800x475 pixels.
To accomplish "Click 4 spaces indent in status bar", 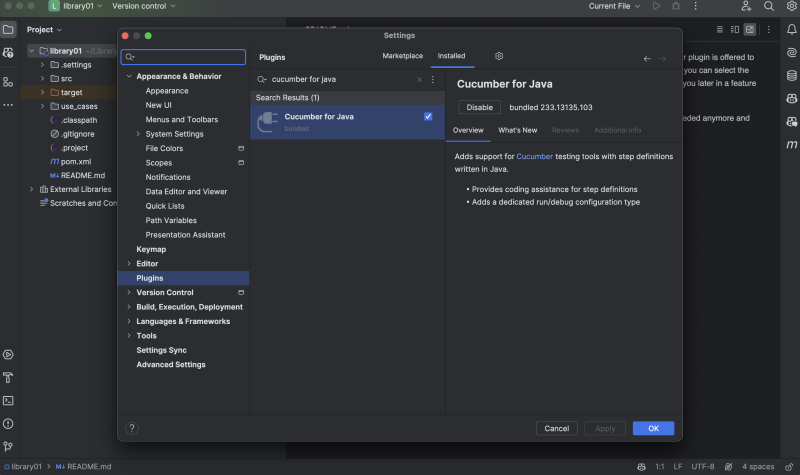I will pyautogui.click(x=758, y=466).
